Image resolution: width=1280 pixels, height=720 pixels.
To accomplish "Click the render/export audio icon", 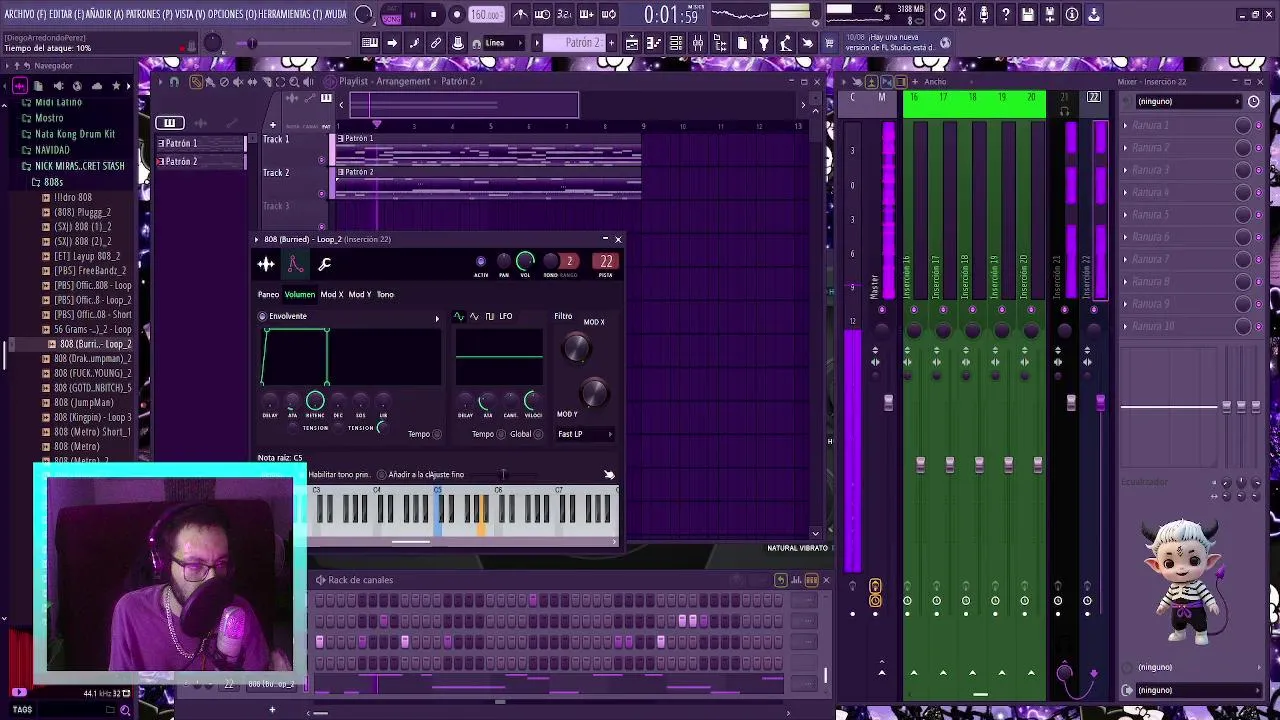I will pos(1050,15).
